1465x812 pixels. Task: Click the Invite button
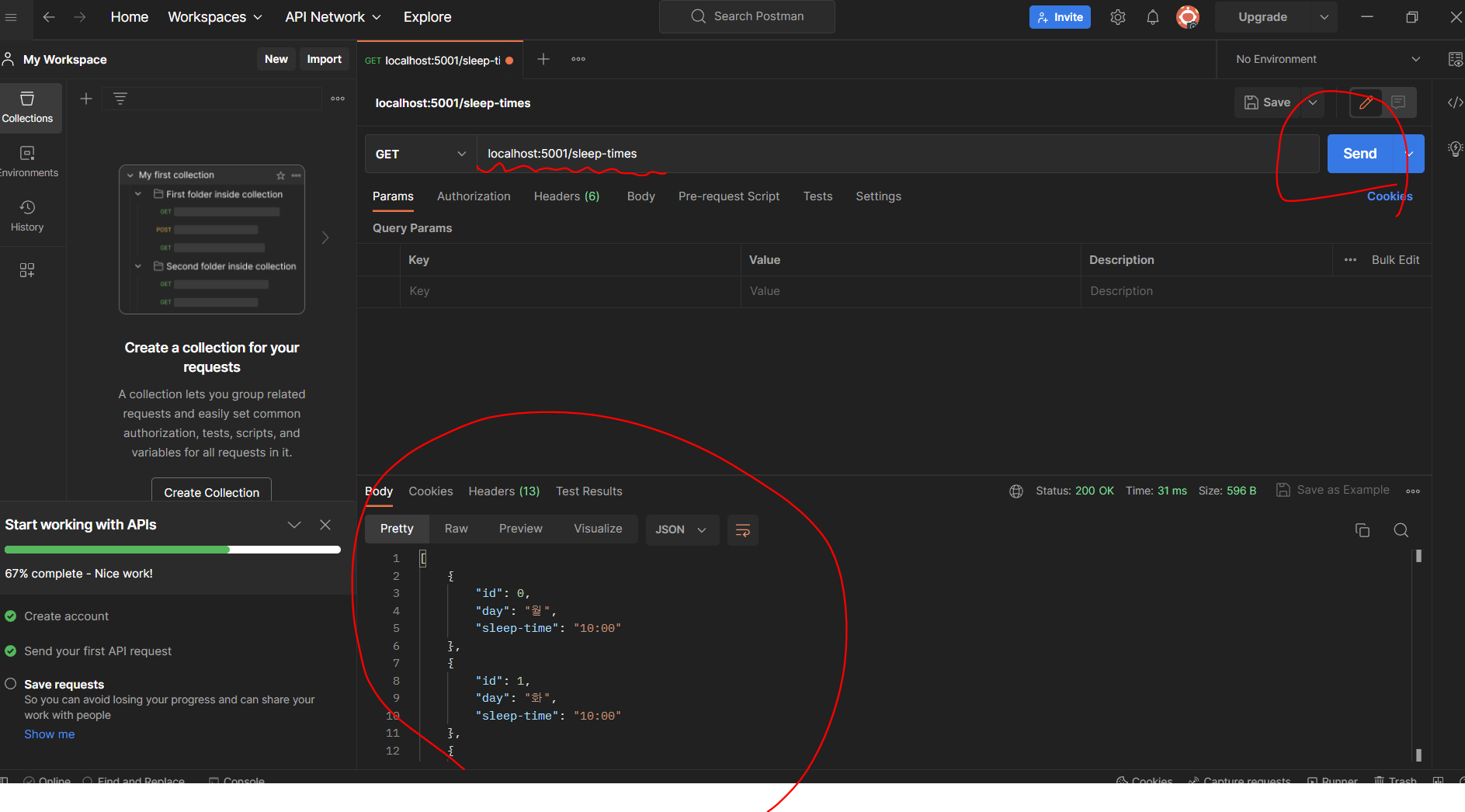[x=1060, y=17]
